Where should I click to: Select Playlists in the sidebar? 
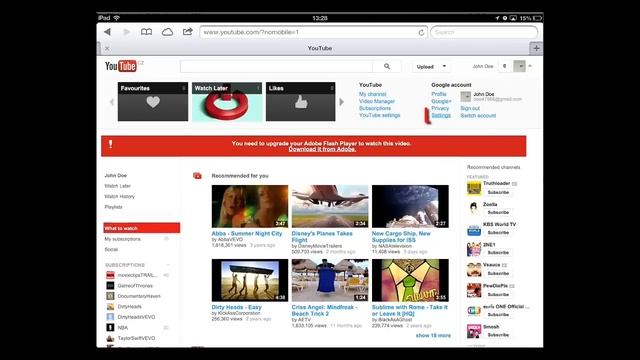pos(113,207)
